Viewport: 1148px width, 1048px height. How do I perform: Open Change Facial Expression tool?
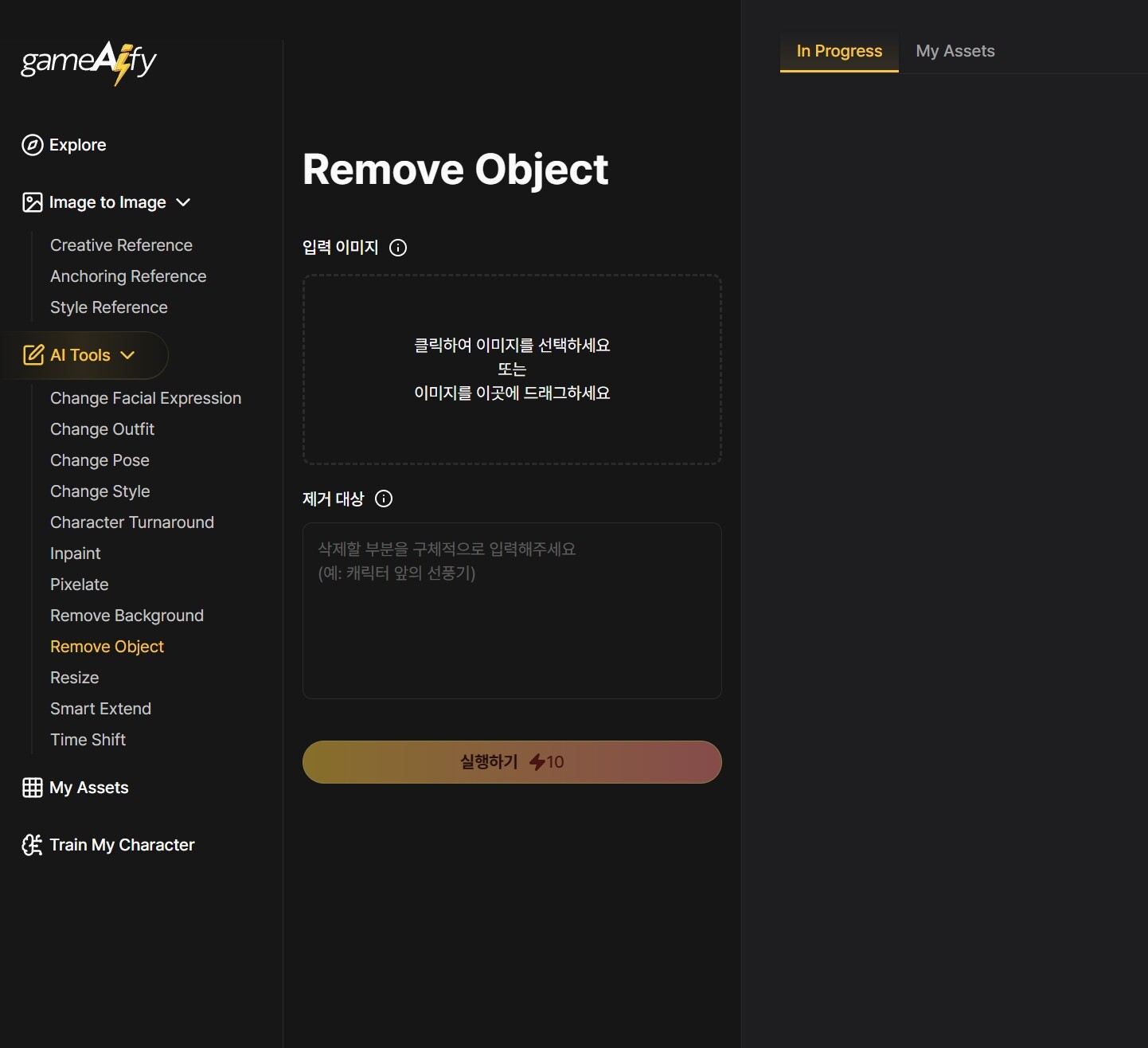pos(146,398)
